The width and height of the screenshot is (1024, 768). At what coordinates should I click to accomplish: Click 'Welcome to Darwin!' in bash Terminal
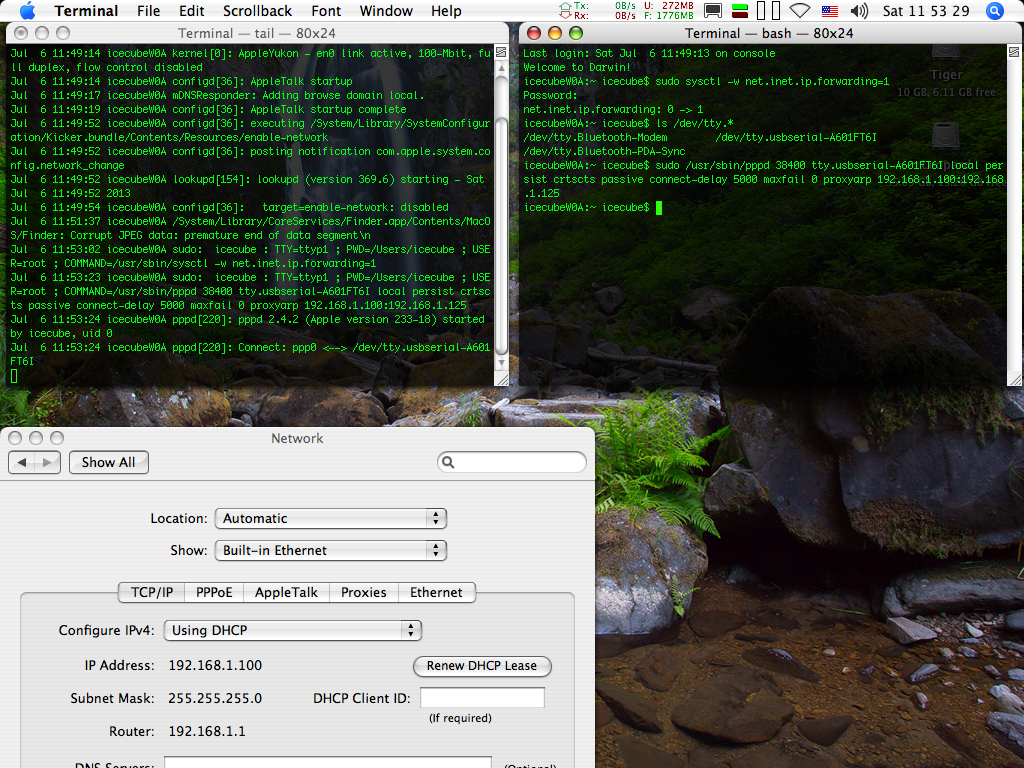[x=577, y=67]
